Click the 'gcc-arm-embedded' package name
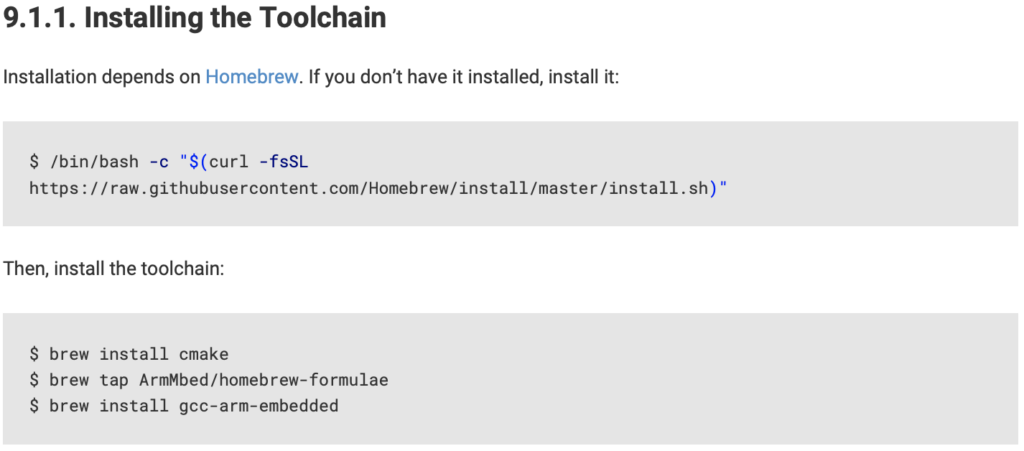The image size is (1024, 451). click(x=259, y=406)
